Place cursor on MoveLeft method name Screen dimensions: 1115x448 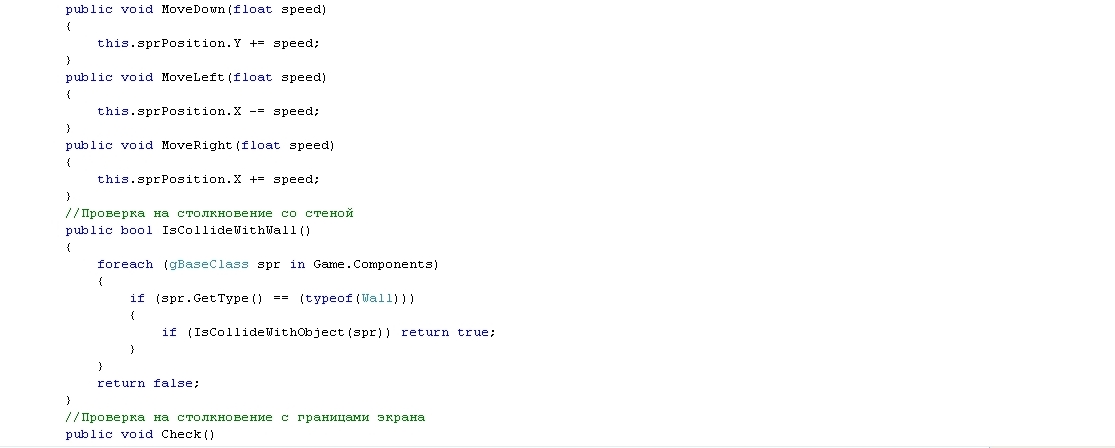192,77
